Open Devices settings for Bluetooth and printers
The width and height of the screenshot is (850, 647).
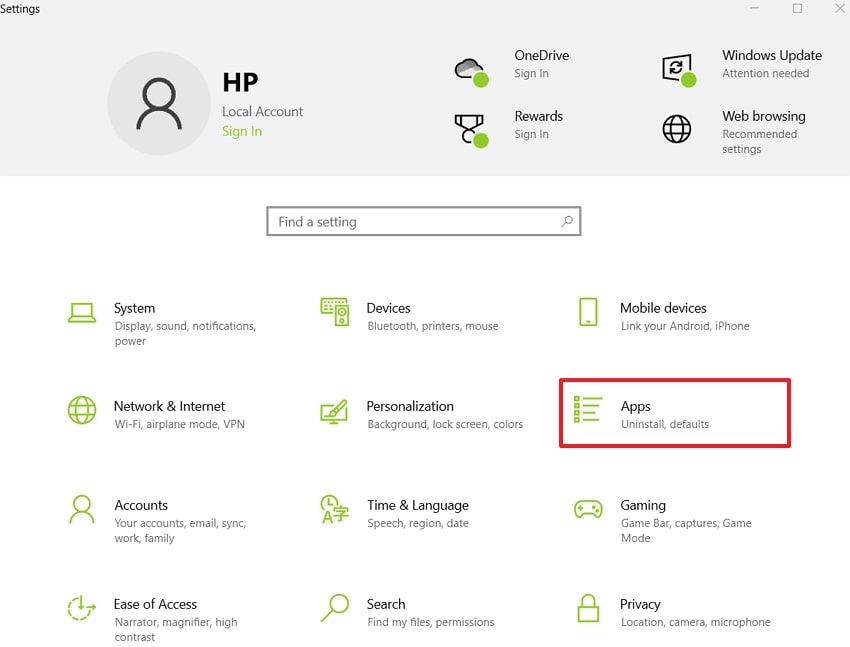(x=389, y=308)
